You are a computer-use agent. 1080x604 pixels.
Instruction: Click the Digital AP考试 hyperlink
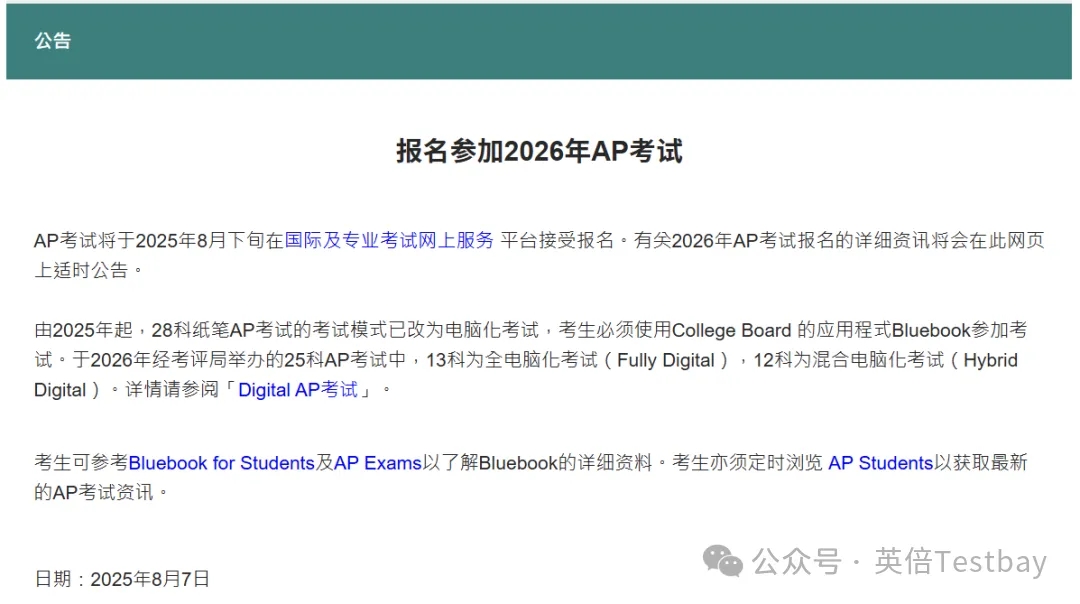point(295,389)
